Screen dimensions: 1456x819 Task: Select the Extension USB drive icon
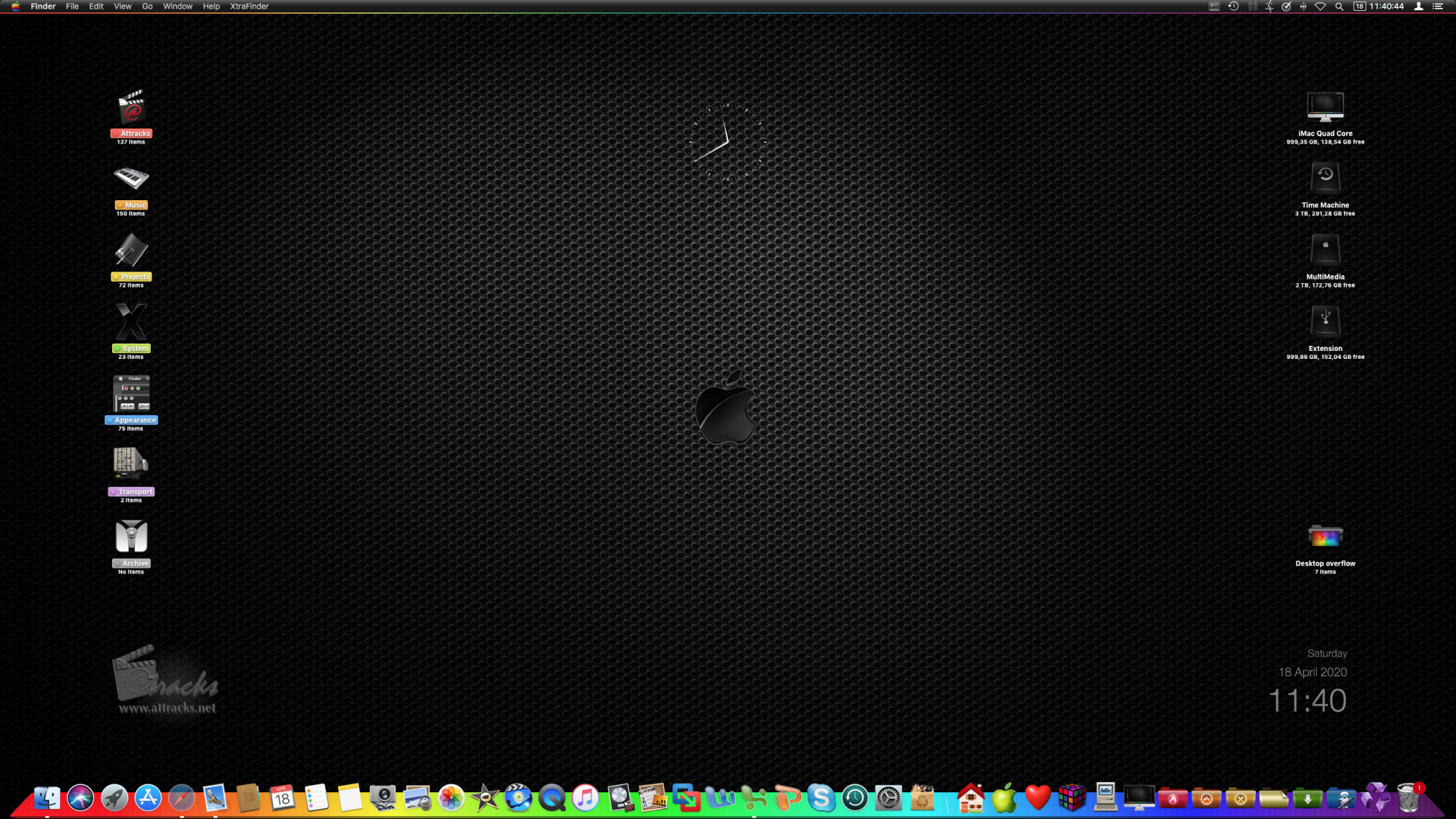point(1325,320)
